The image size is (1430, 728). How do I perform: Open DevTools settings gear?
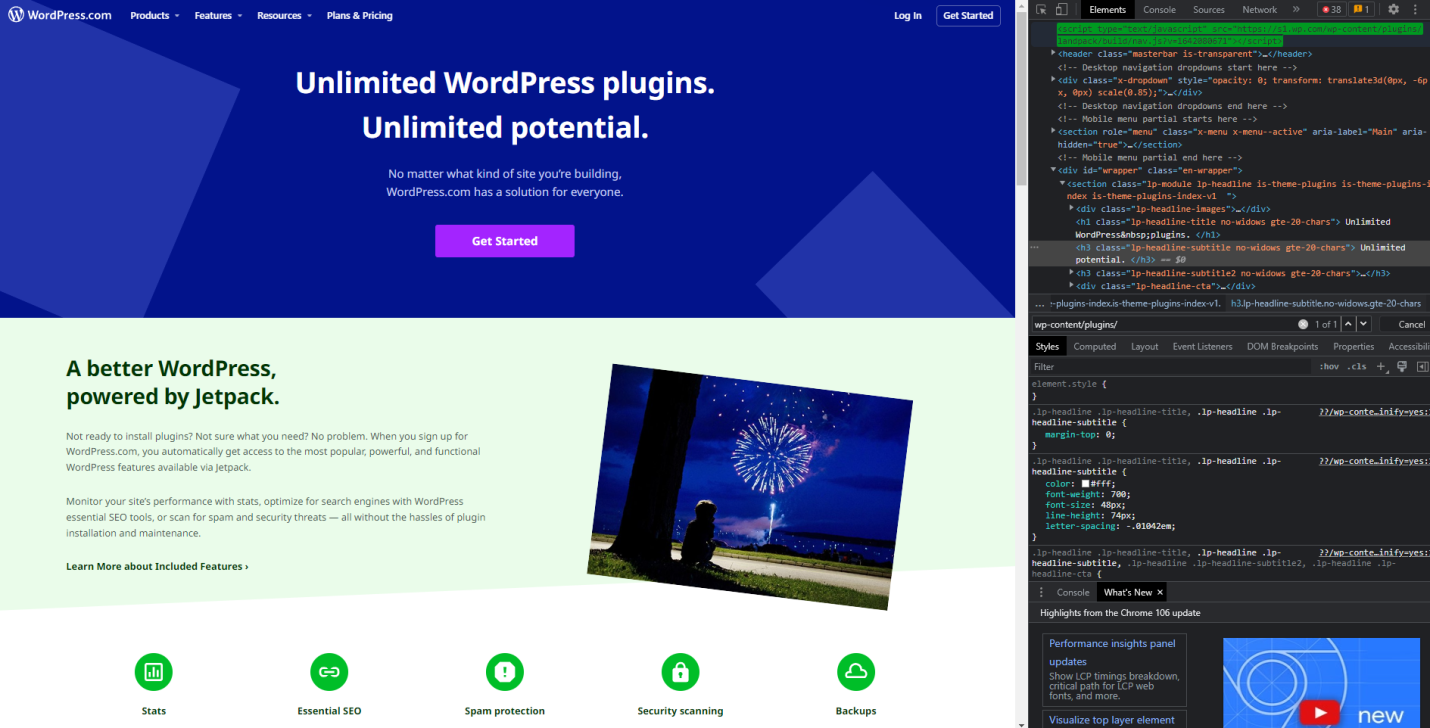(x=1393, y=9)
